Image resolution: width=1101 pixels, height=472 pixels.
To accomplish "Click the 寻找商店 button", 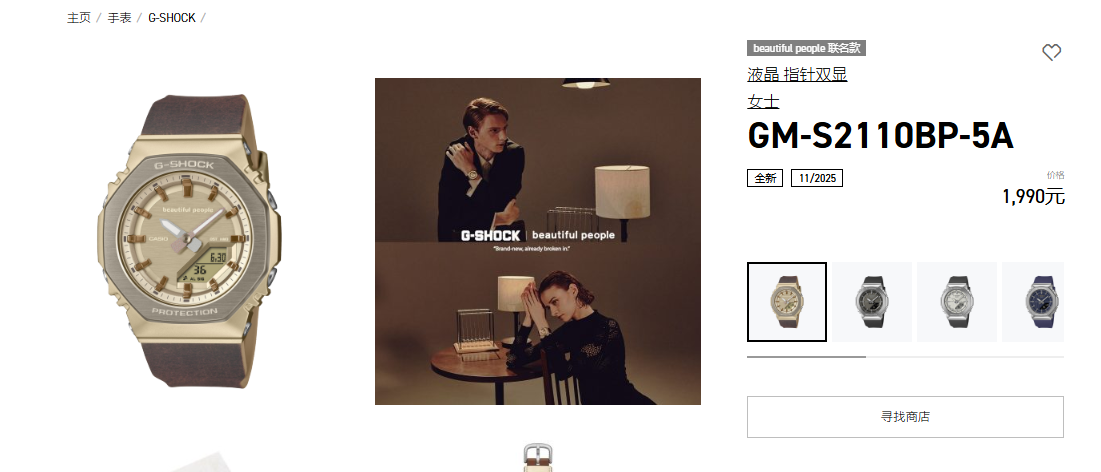I will point(905,417).
